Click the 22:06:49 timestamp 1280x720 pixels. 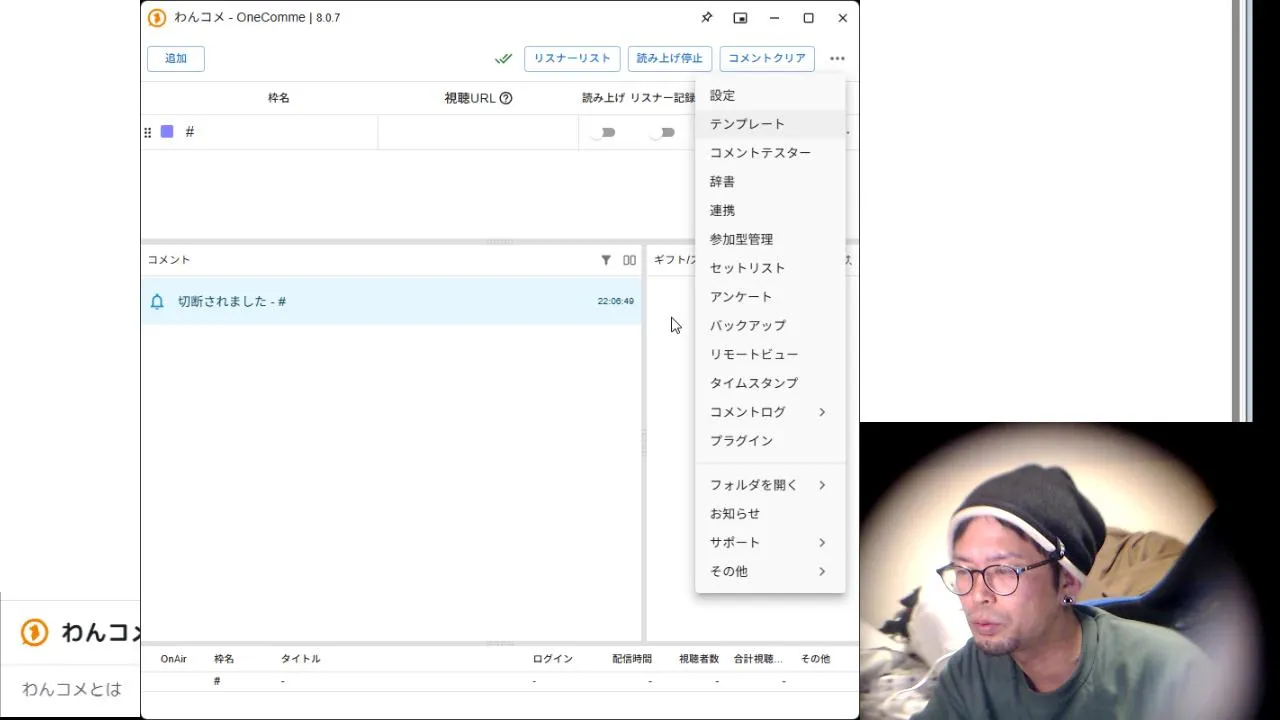615,301
